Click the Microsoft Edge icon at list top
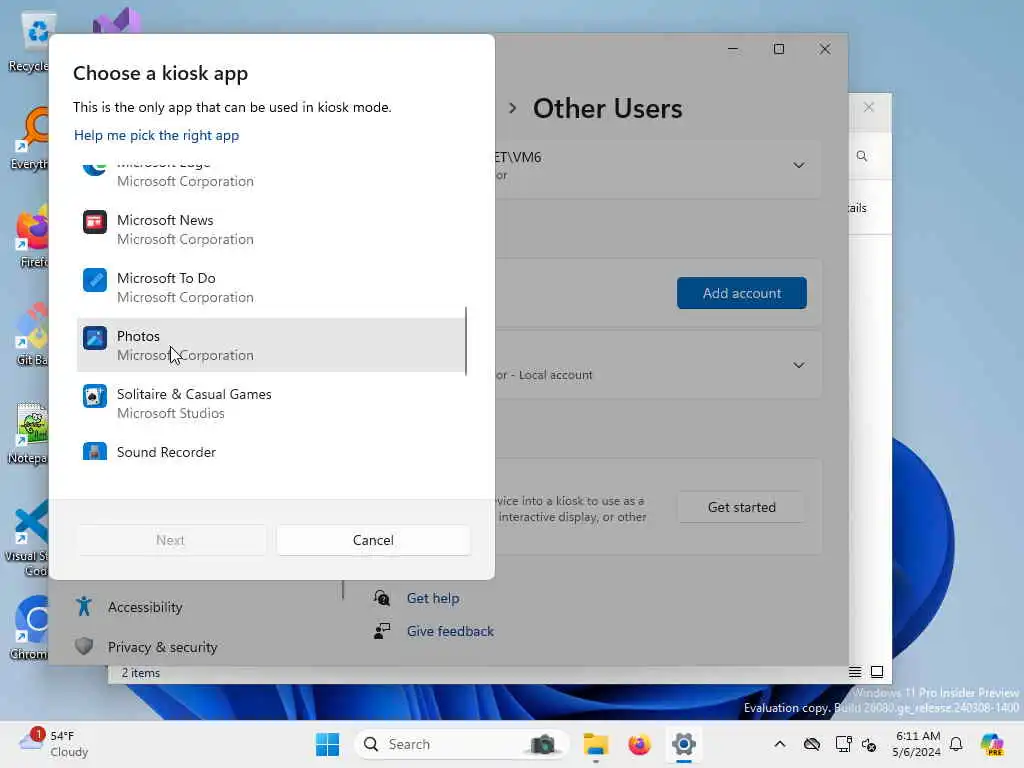Image resolution: width=1024 pixels, height=768 pixels. (95, 168)
